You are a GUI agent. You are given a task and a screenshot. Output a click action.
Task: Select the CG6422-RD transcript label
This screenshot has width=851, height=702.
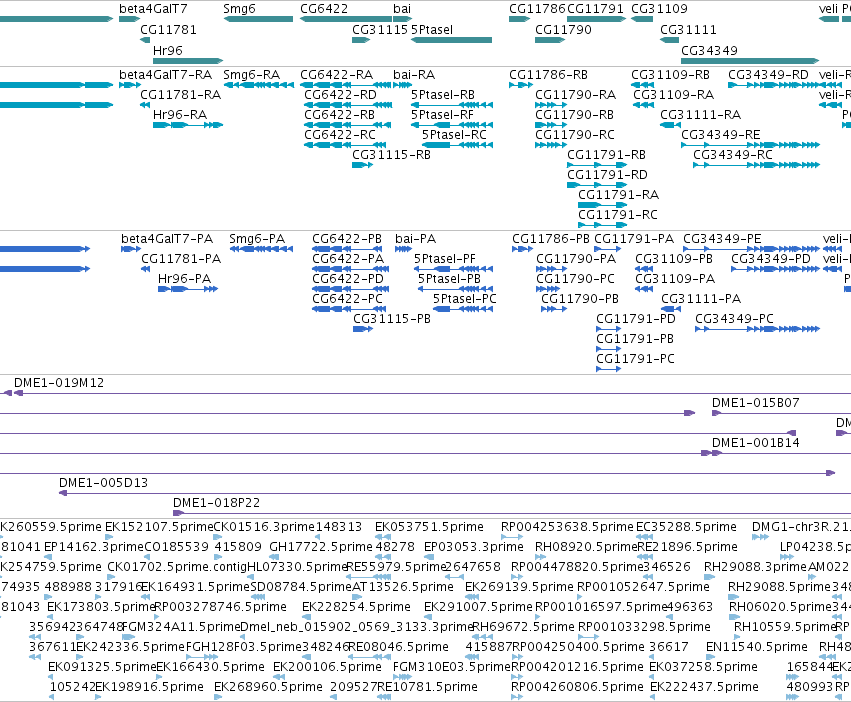[340, 95]
